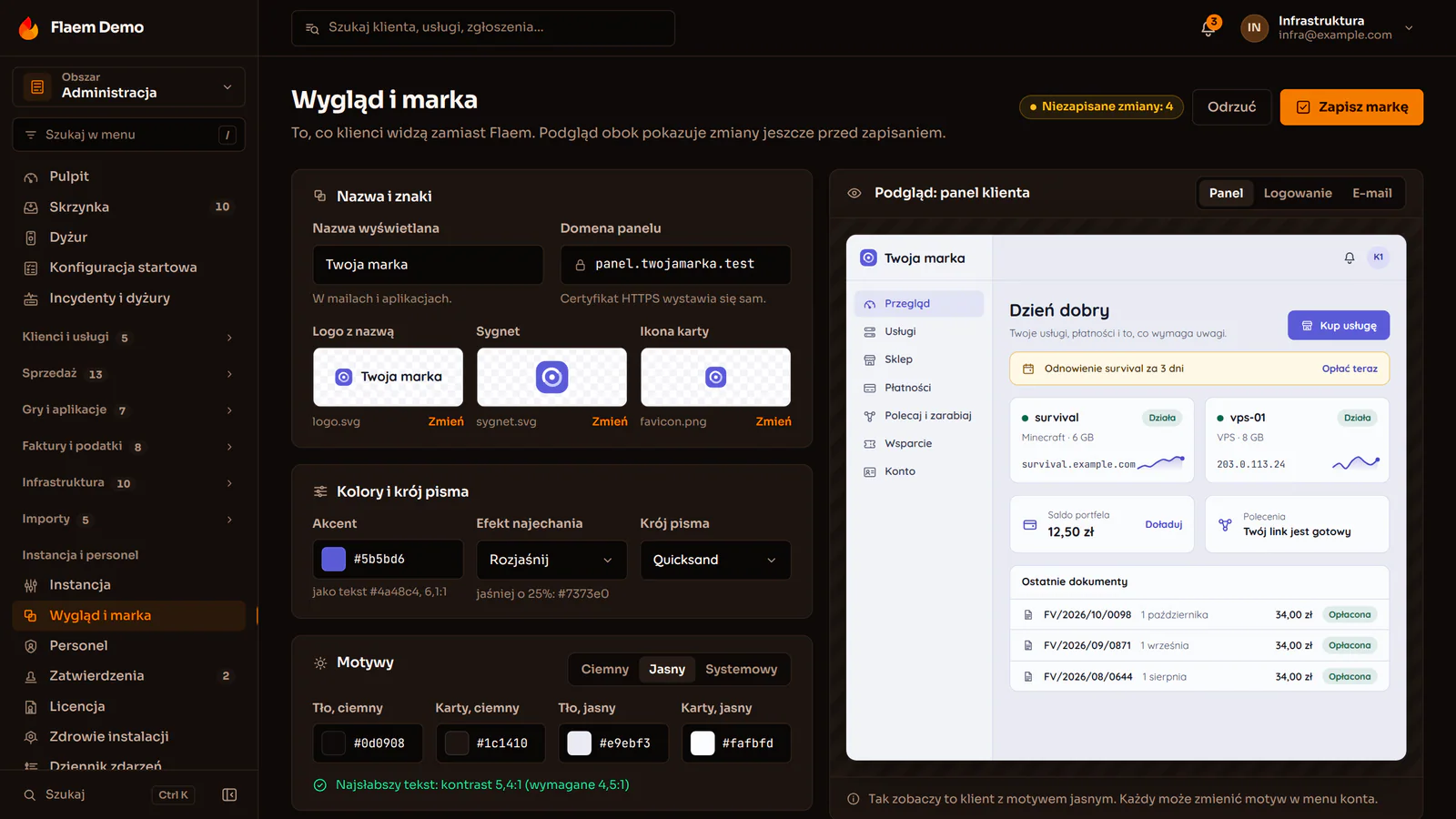1456x819 pixels.
Task: Switch preview to the Panel tab
Action: 1226,193
